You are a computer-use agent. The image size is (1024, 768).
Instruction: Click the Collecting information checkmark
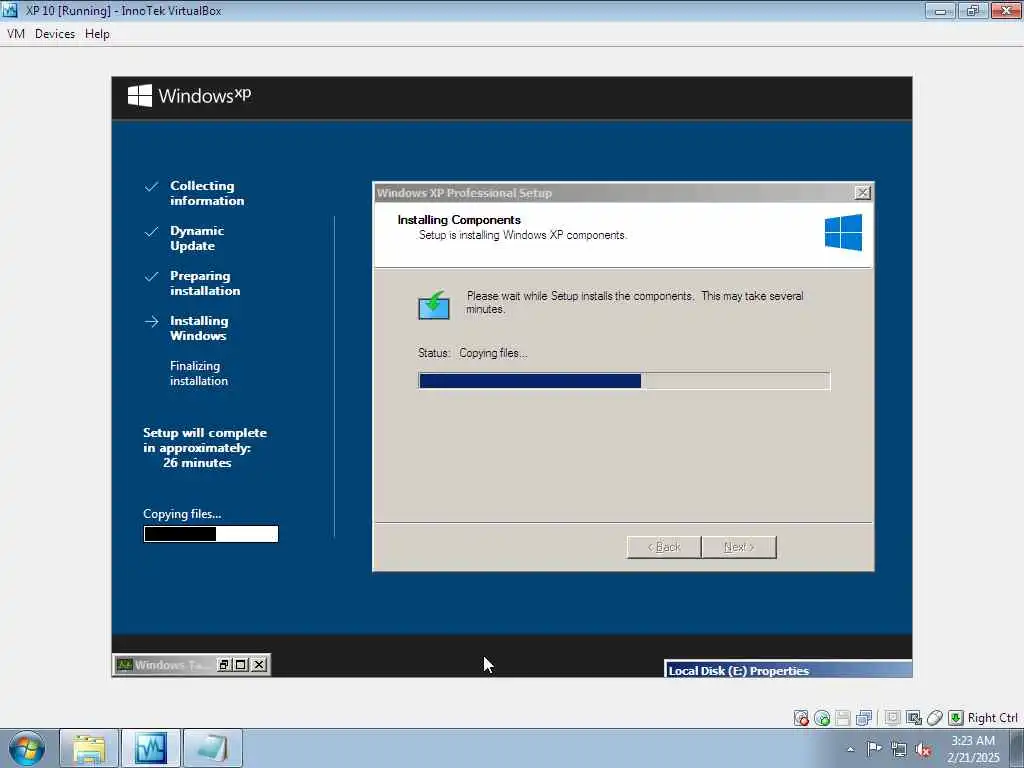pos(152,187)
